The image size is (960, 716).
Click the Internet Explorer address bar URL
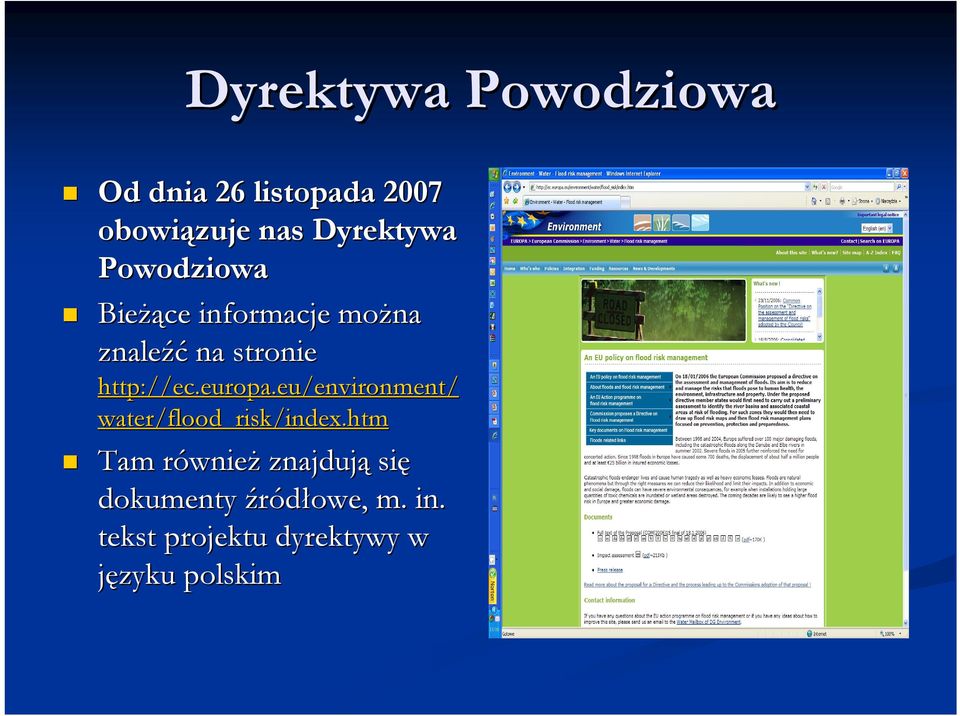click(x=667, y=187)
